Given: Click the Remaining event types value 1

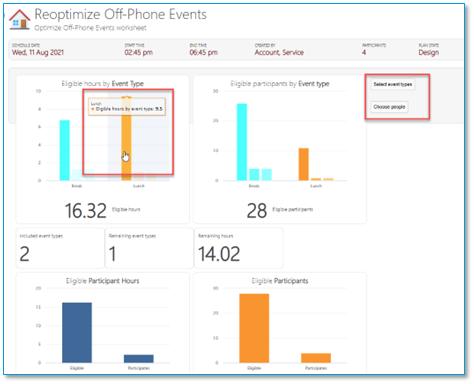Looking at the screenshot, I should tap(112, 254).
